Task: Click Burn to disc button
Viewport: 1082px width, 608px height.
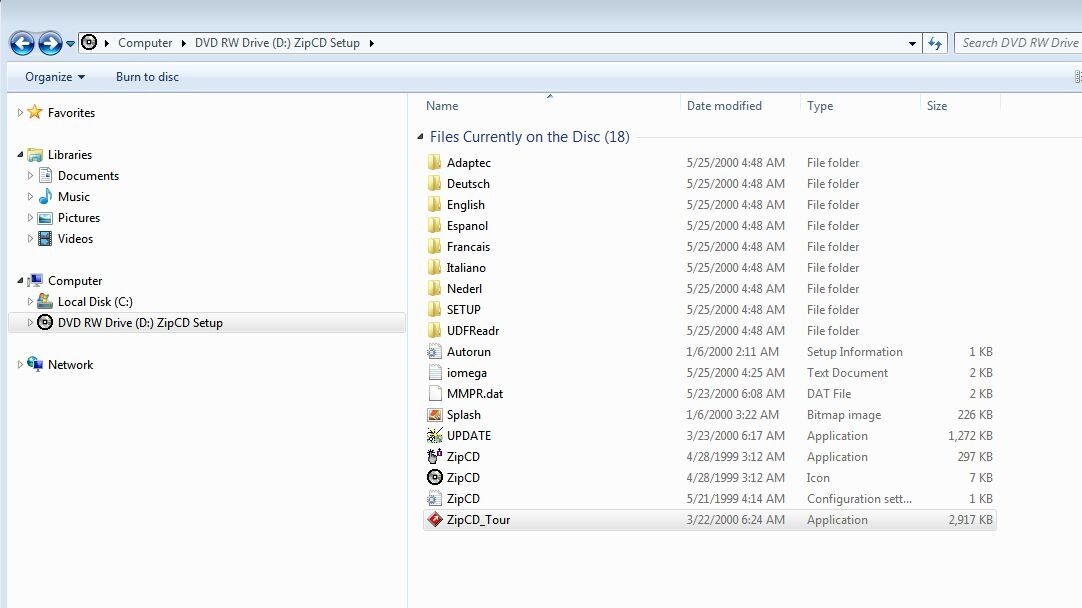Action: point(147,77)
